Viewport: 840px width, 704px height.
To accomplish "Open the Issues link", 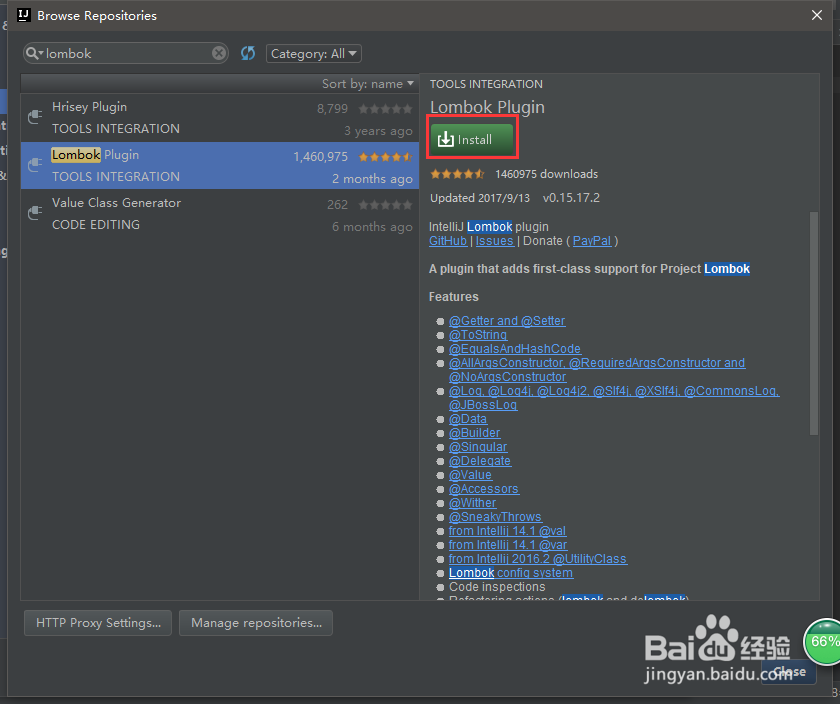I will (494, 241).
